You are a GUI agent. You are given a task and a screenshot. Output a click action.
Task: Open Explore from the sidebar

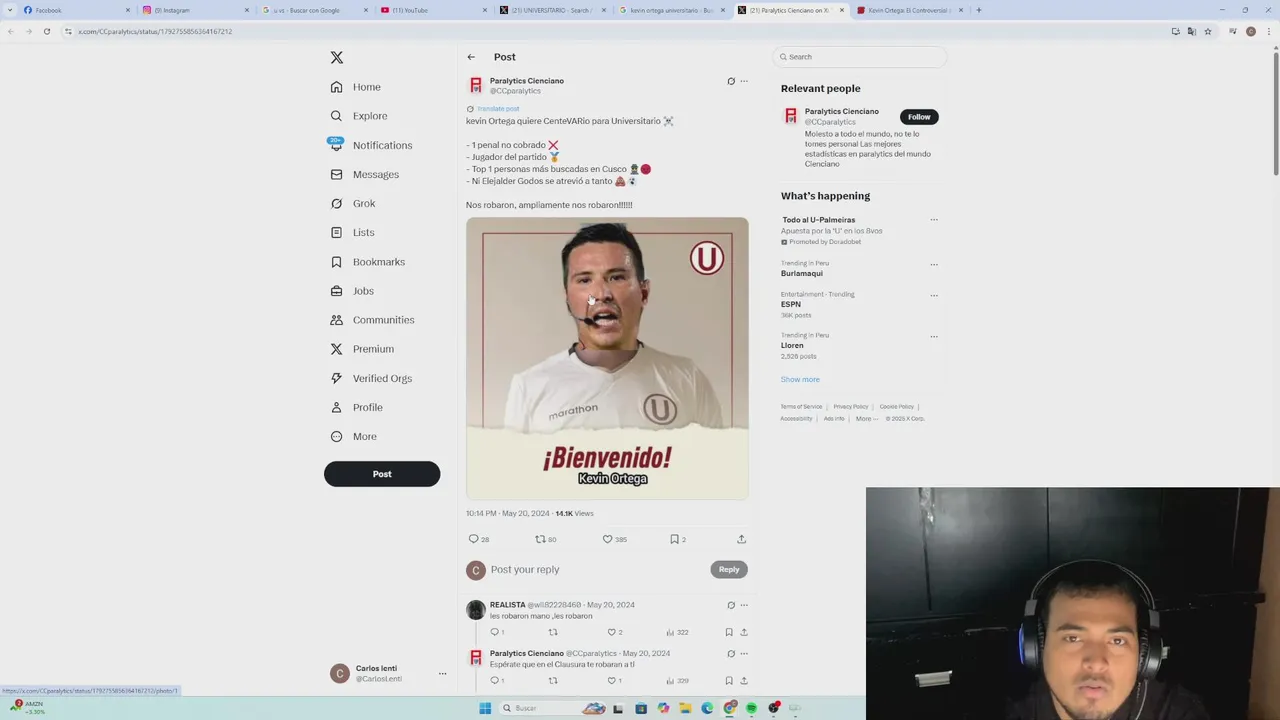click(359, 116)
